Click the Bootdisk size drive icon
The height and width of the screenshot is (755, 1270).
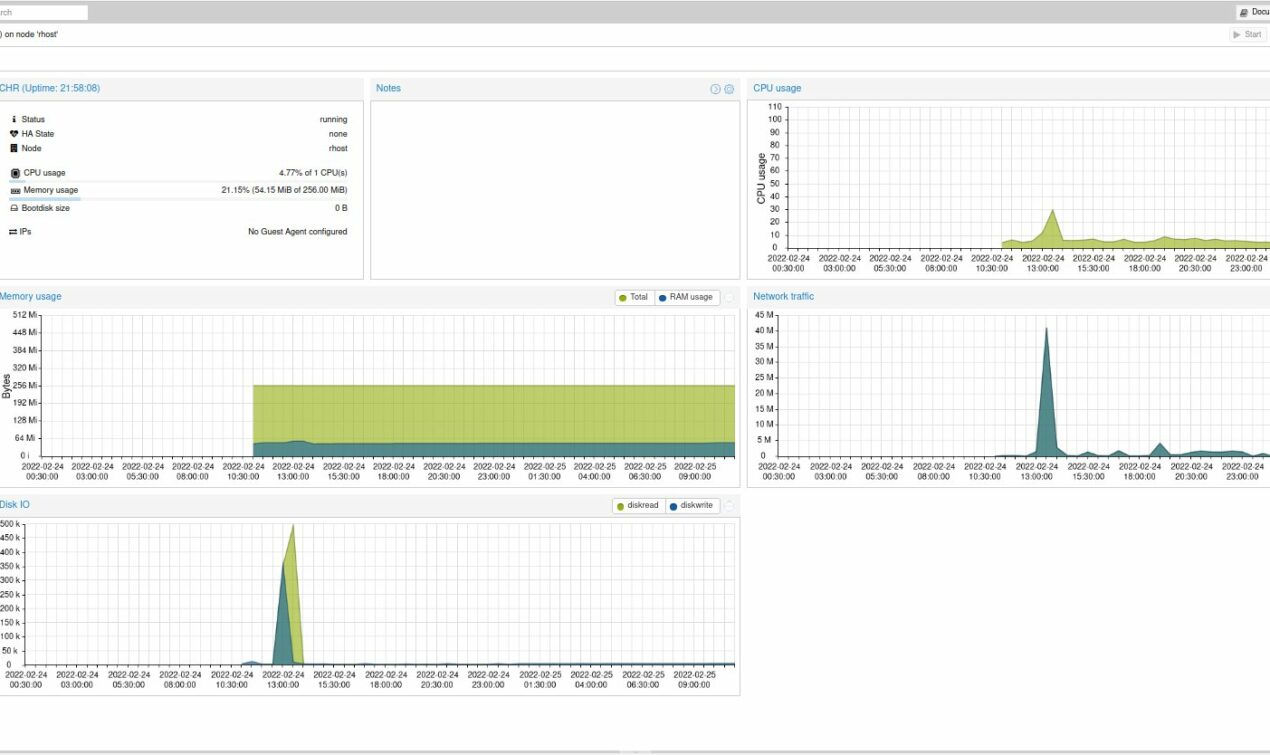(x=14, y=208)
